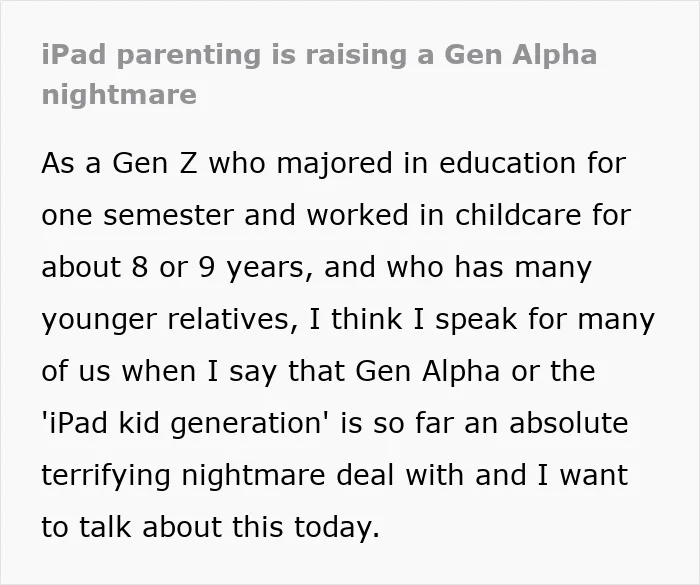Image resolution: width=700 pixels, height=585 pixels.
Task: Click the word 'absolute' in the paragraph
Action: [568, 422]
